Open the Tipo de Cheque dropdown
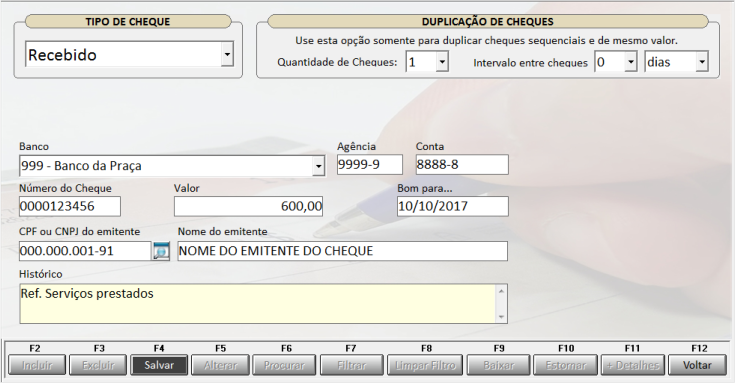Screen dimensions: 735x383 (227, 54)
